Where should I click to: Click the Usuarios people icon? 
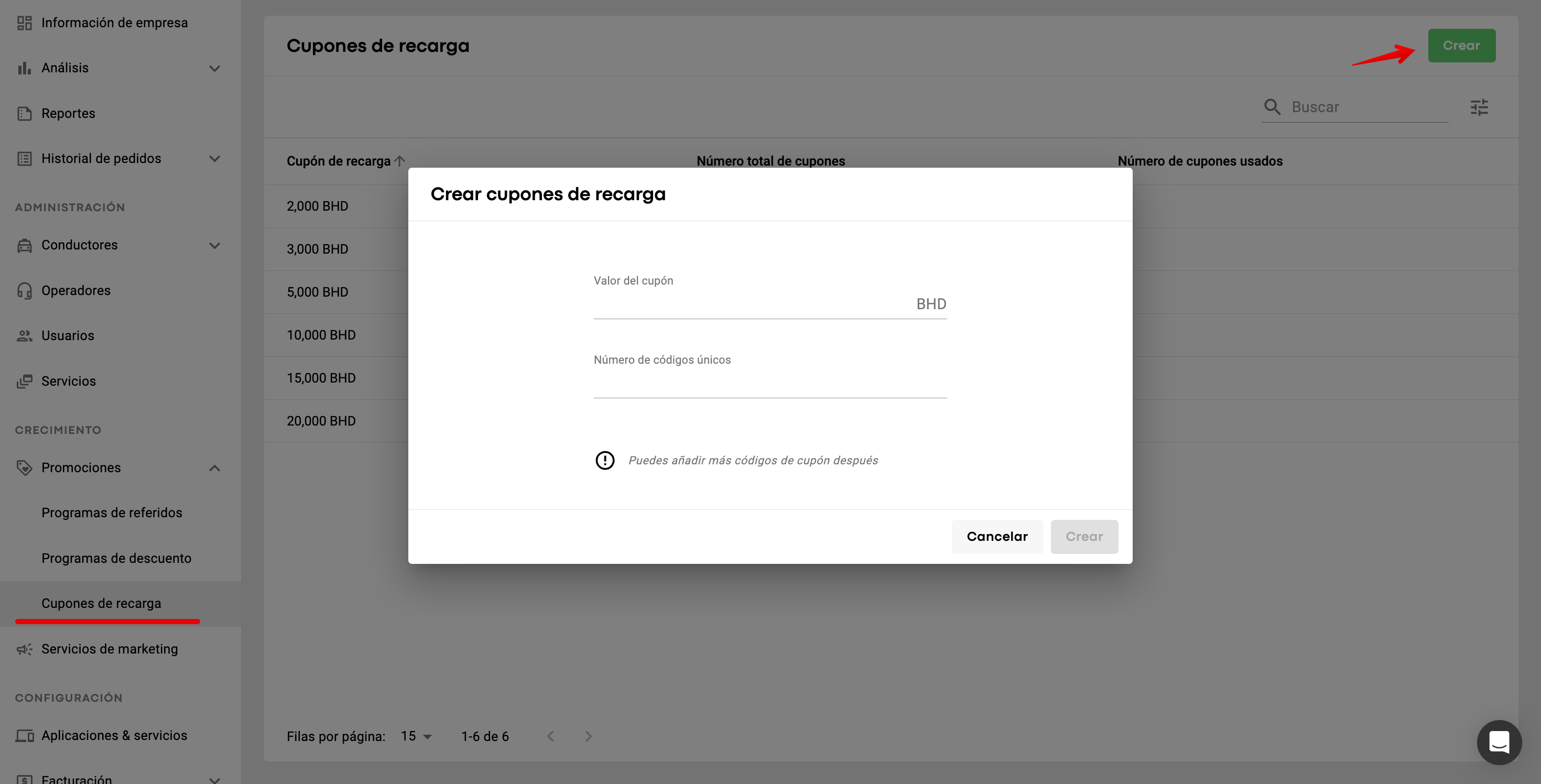coord(25,335)
